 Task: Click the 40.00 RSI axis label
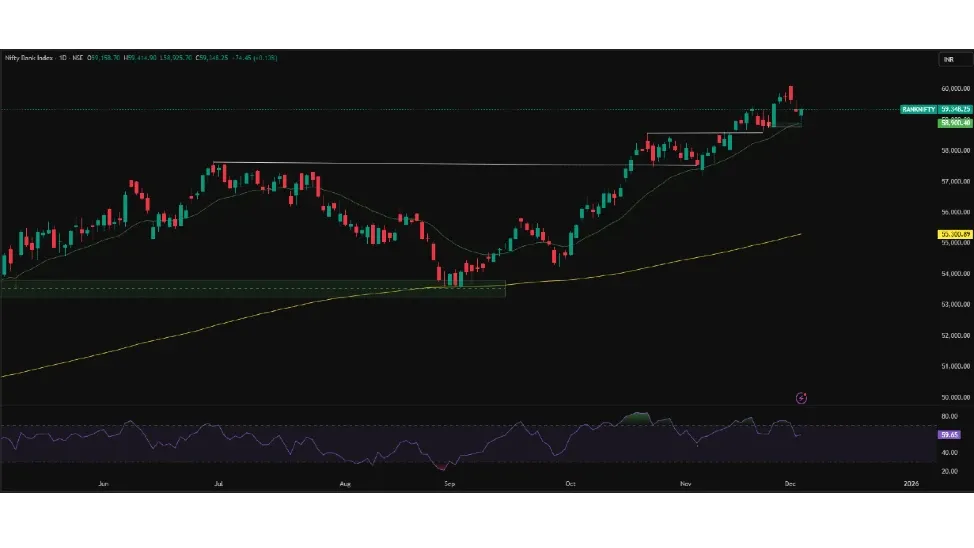pos(949,453)
